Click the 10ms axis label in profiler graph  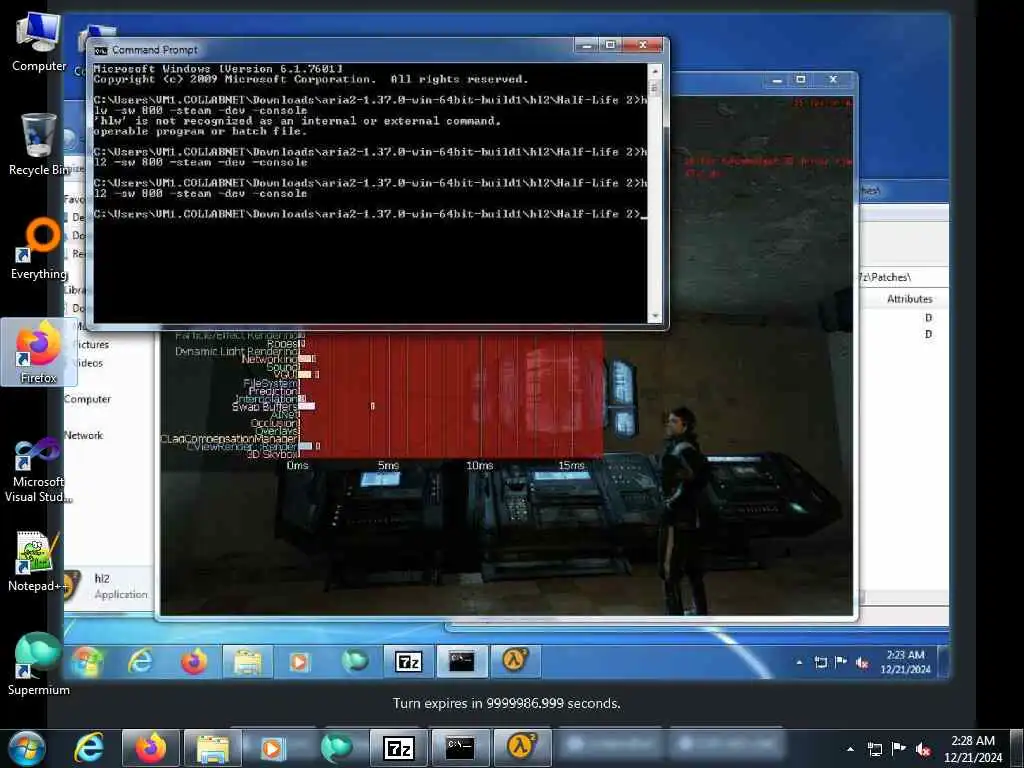coord(479,466)
